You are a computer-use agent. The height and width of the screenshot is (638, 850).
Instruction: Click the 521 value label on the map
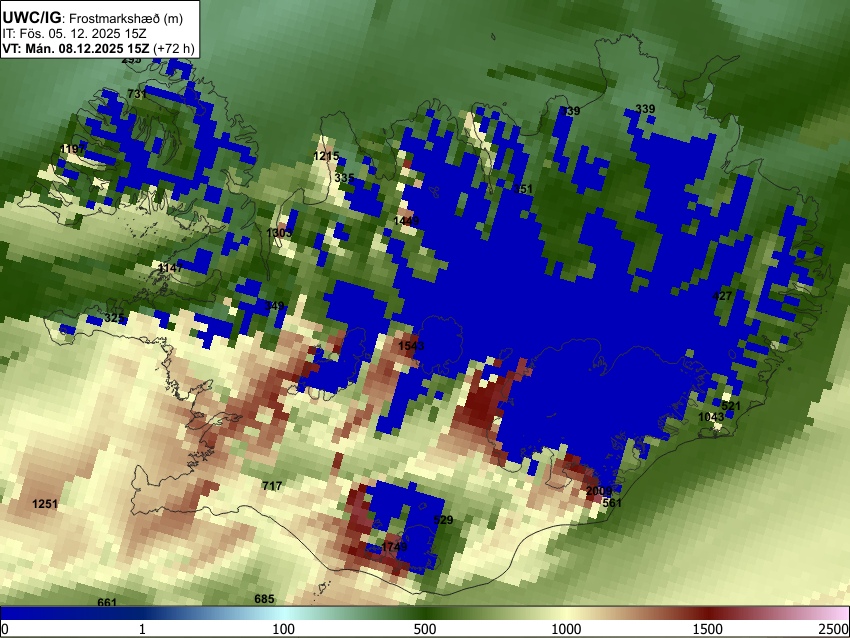tap(731, 406)
